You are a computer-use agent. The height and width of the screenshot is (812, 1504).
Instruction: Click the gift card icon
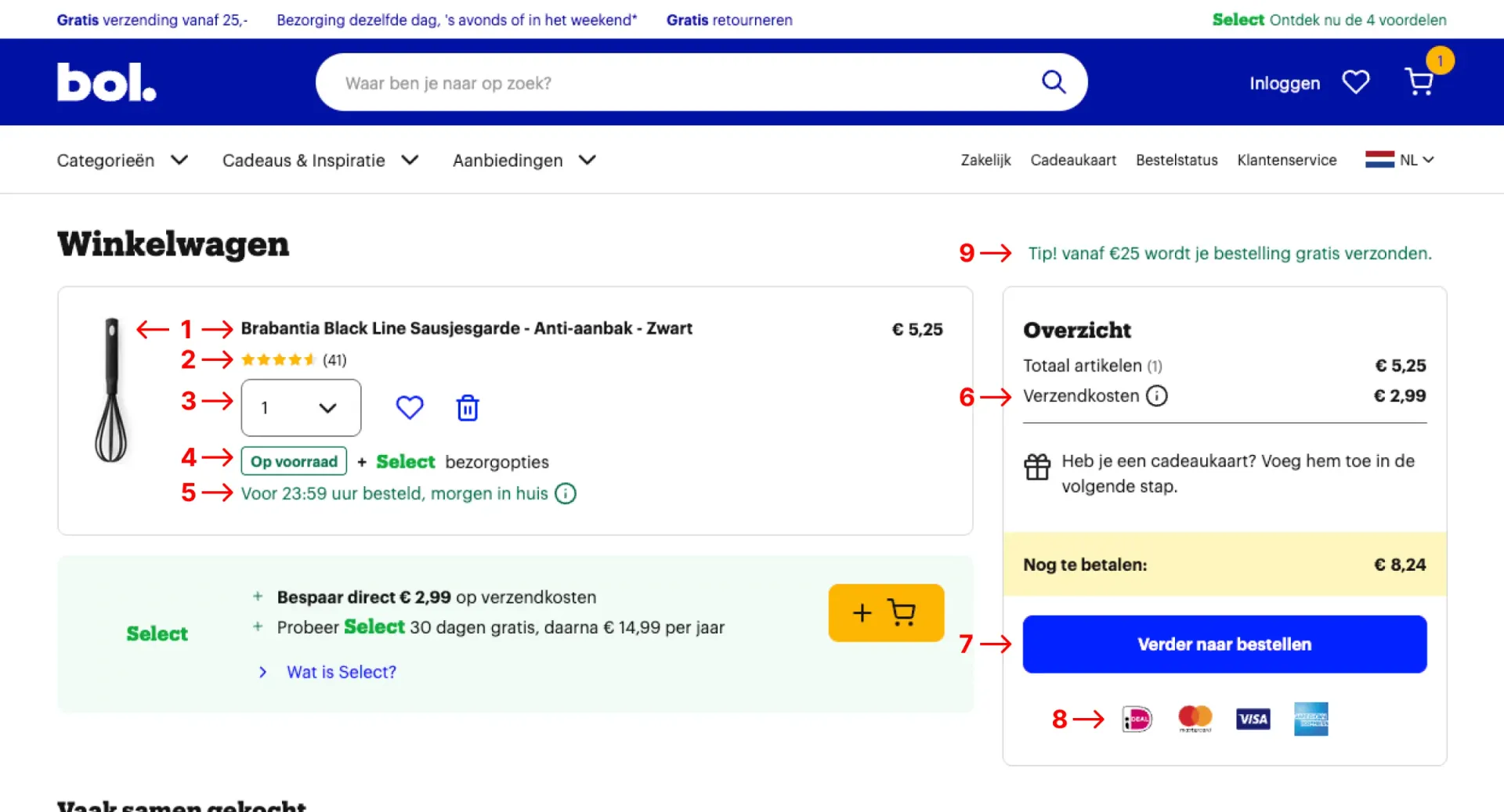coord(1037,467)
